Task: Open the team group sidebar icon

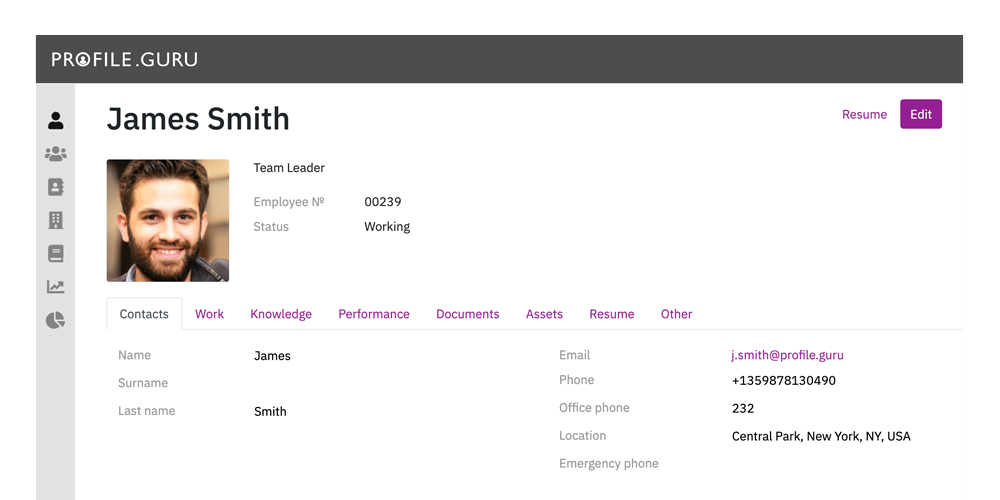Action: click(x=56, y=154)
